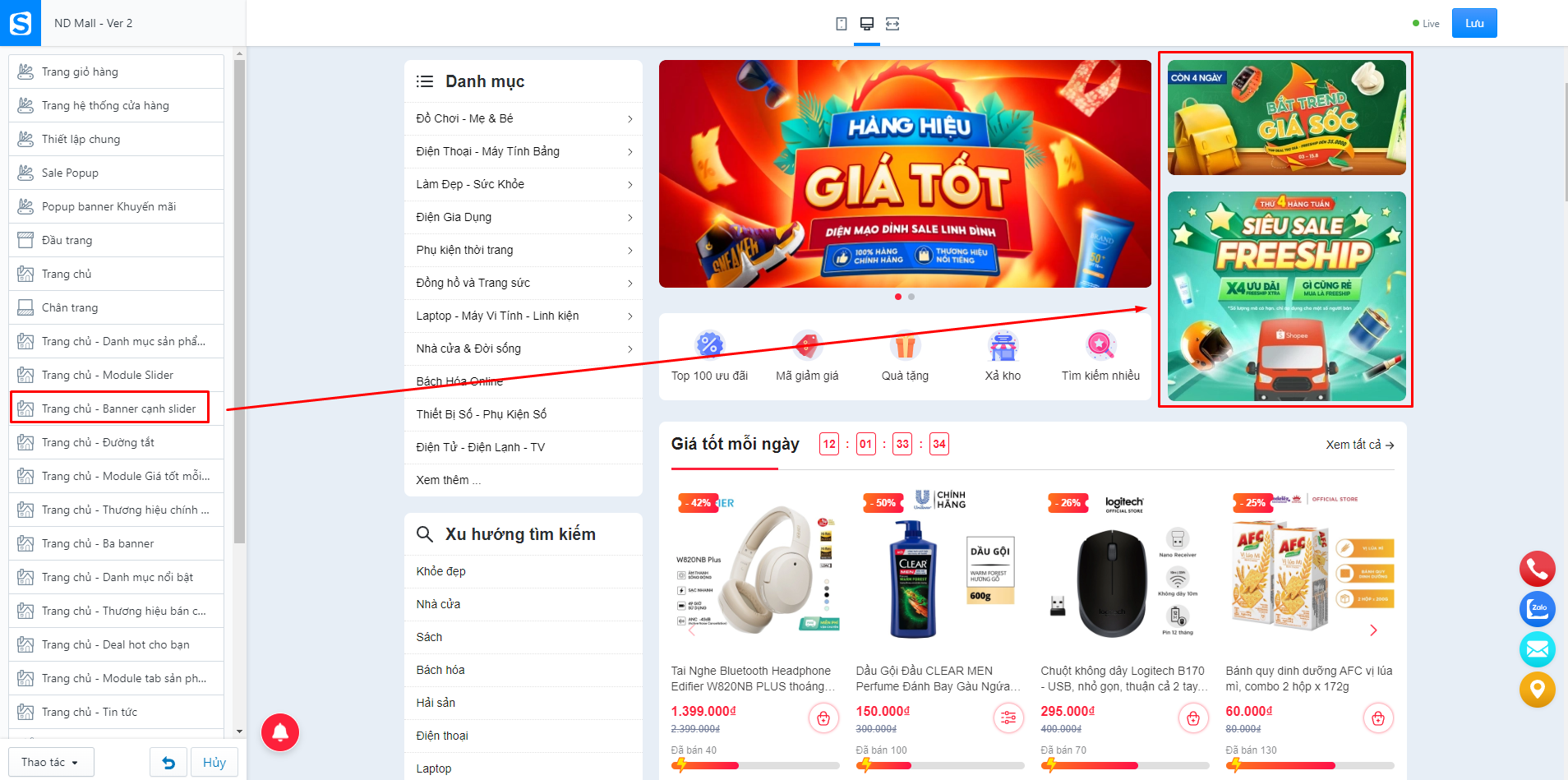This screenshot has height=780, width=1568.
Task: Click the blue email envelope floating icon
Action: coord(1537,649)
